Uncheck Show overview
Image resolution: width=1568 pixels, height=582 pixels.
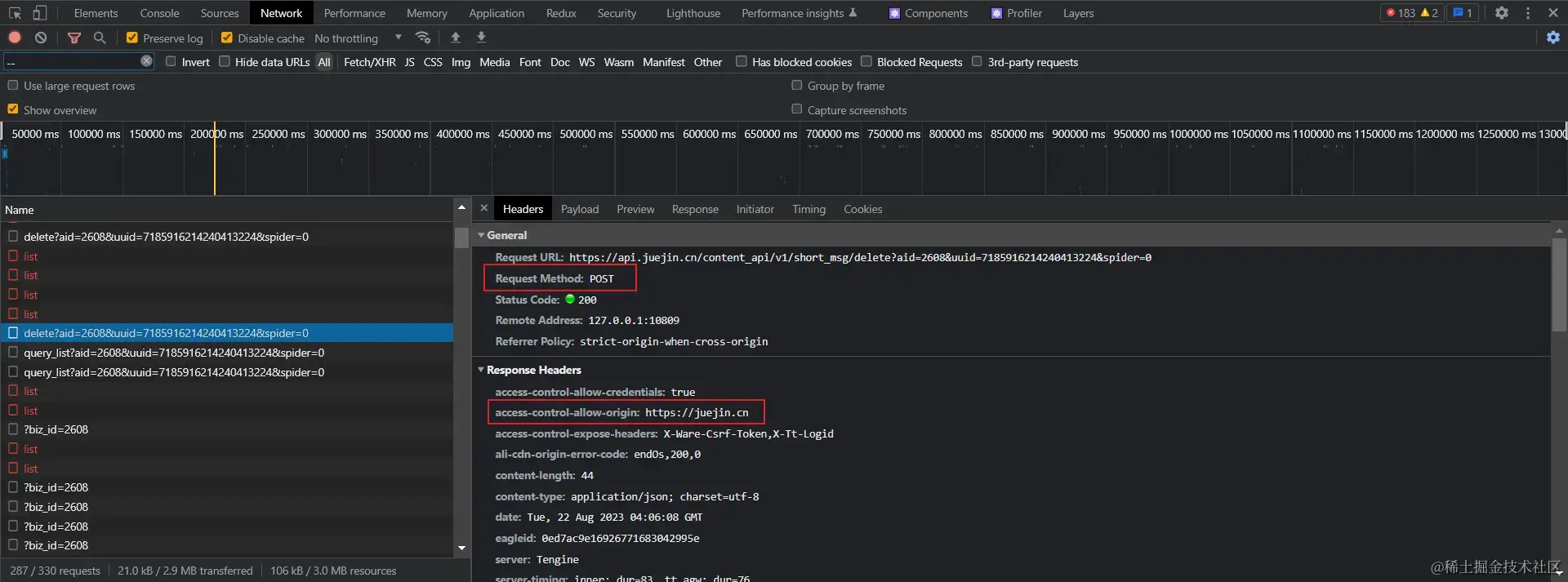tap(13, 109)
